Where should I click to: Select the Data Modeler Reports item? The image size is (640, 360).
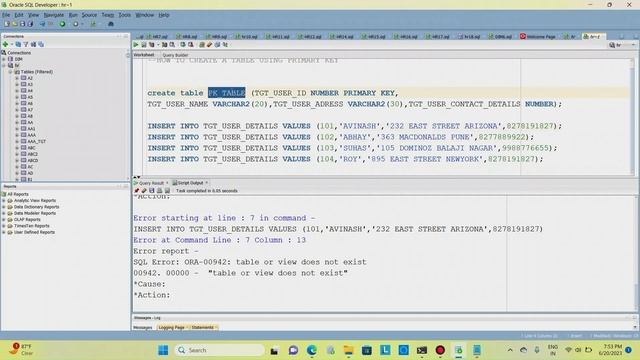(35, 213)
